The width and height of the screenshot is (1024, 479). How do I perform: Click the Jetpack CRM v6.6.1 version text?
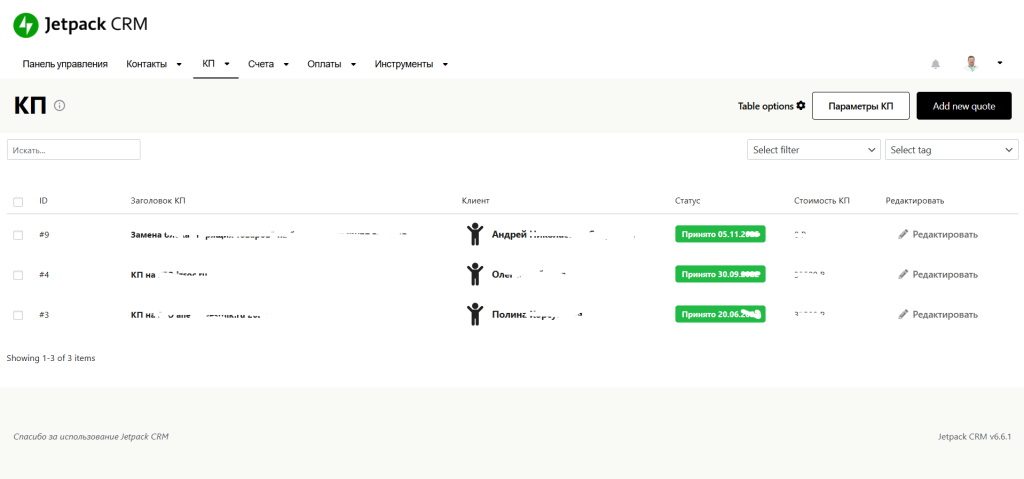974,437
